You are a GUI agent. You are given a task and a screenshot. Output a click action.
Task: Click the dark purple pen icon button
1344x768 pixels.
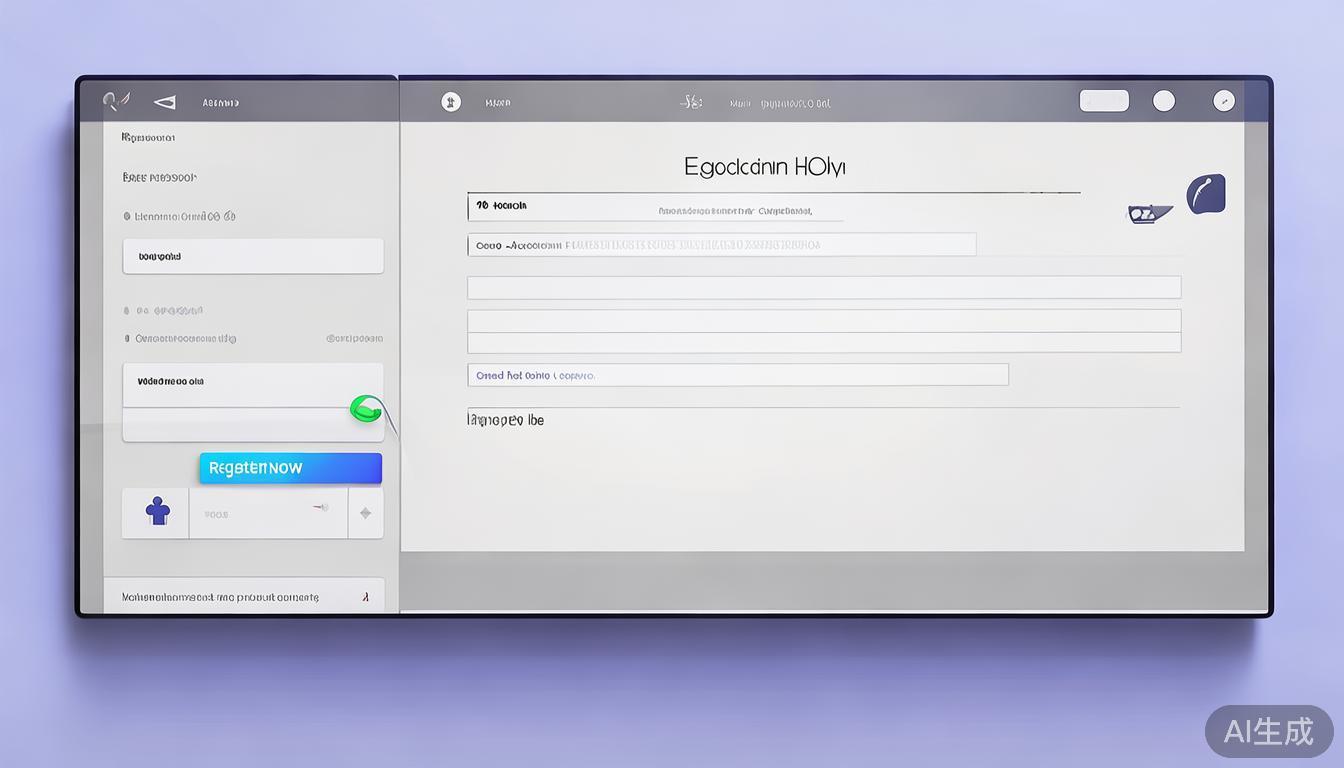tap(1206, 194)
